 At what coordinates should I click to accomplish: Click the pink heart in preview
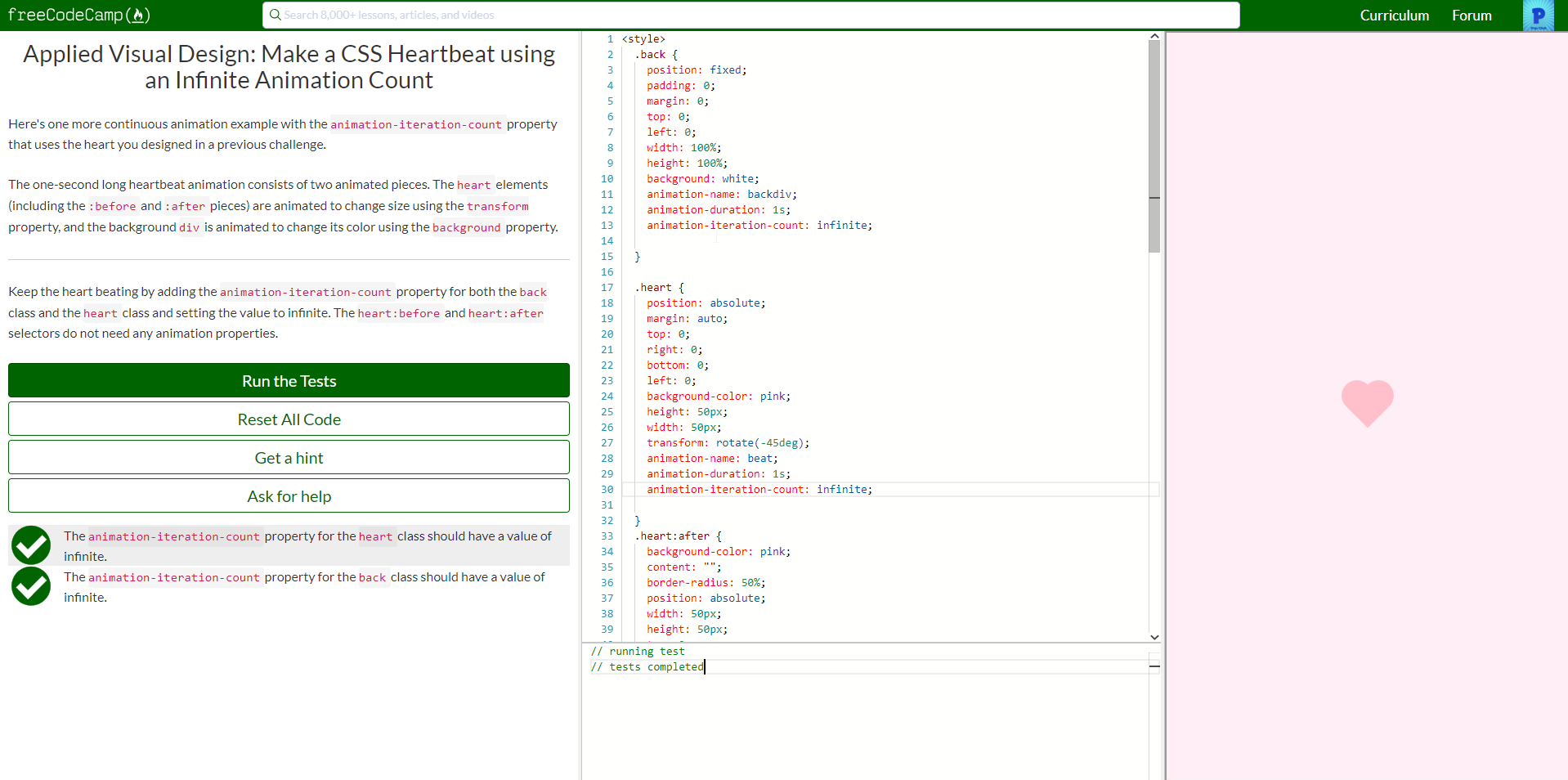point(1367,403)
